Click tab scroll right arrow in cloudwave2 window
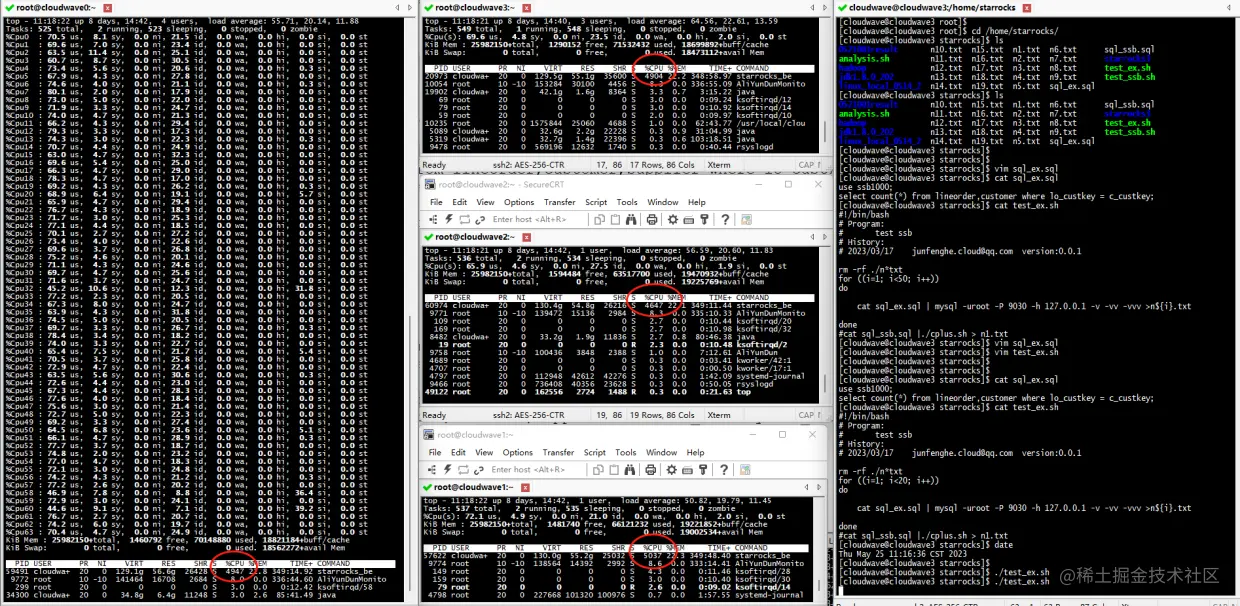The width and height of the screenshot is (1240, 606). 825,237
